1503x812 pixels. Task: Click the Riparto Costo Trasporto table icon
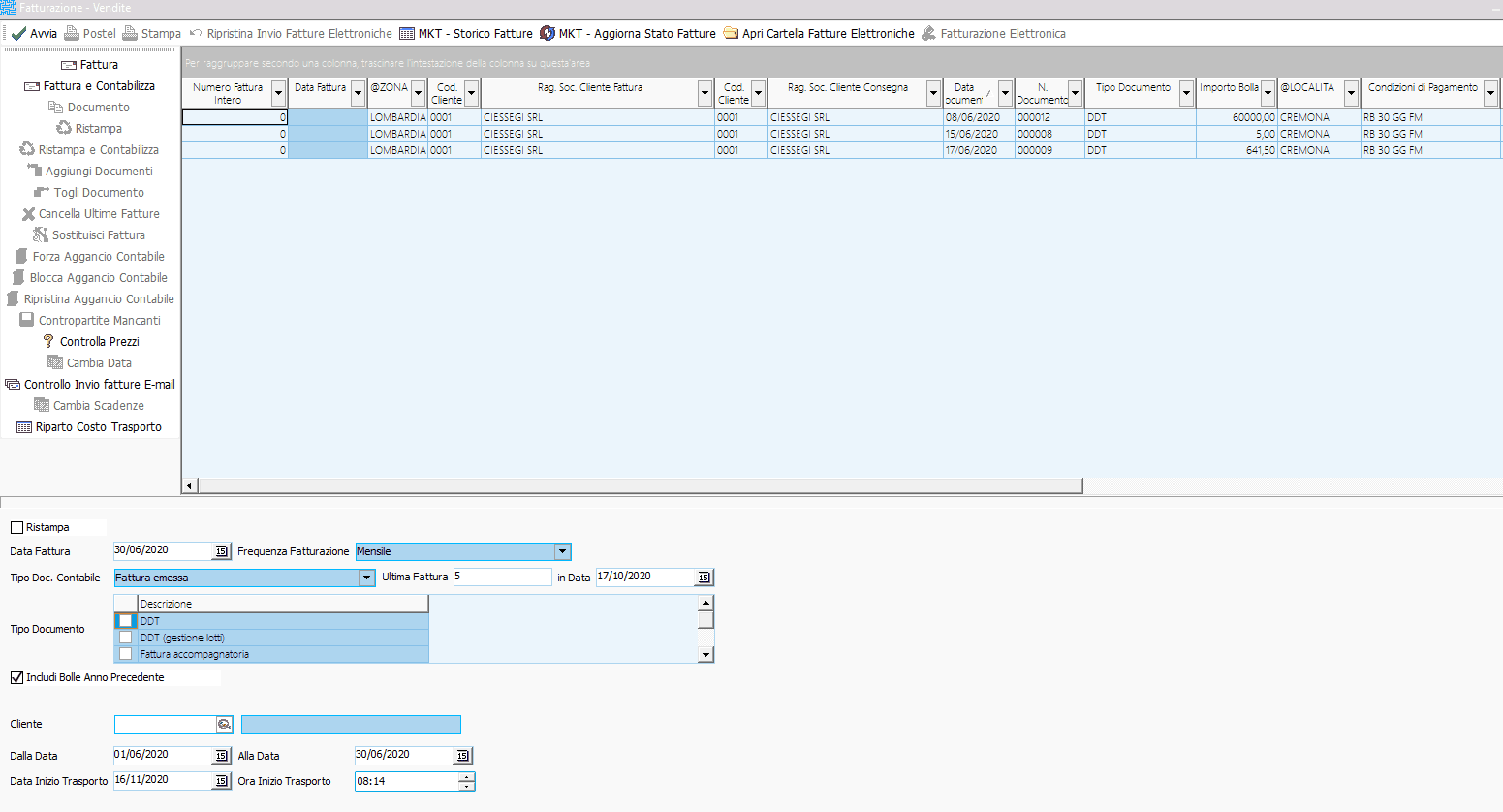tap(24, 426)
